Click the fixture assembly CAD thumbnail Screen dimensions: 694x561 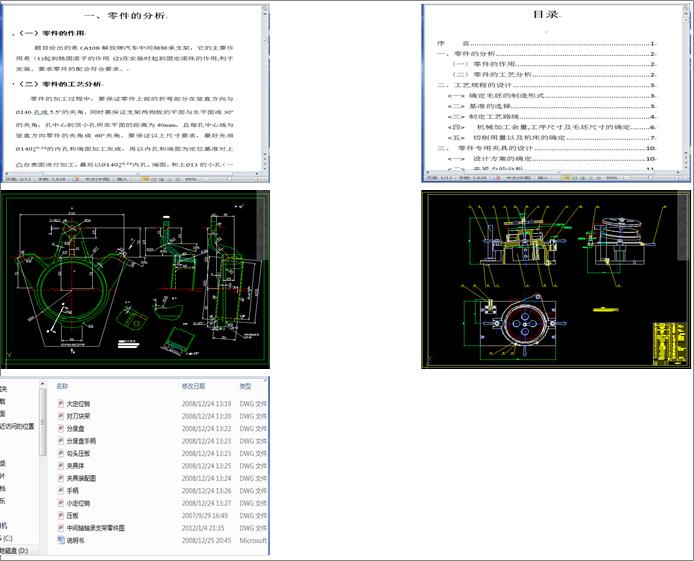[x=556, y=279]
